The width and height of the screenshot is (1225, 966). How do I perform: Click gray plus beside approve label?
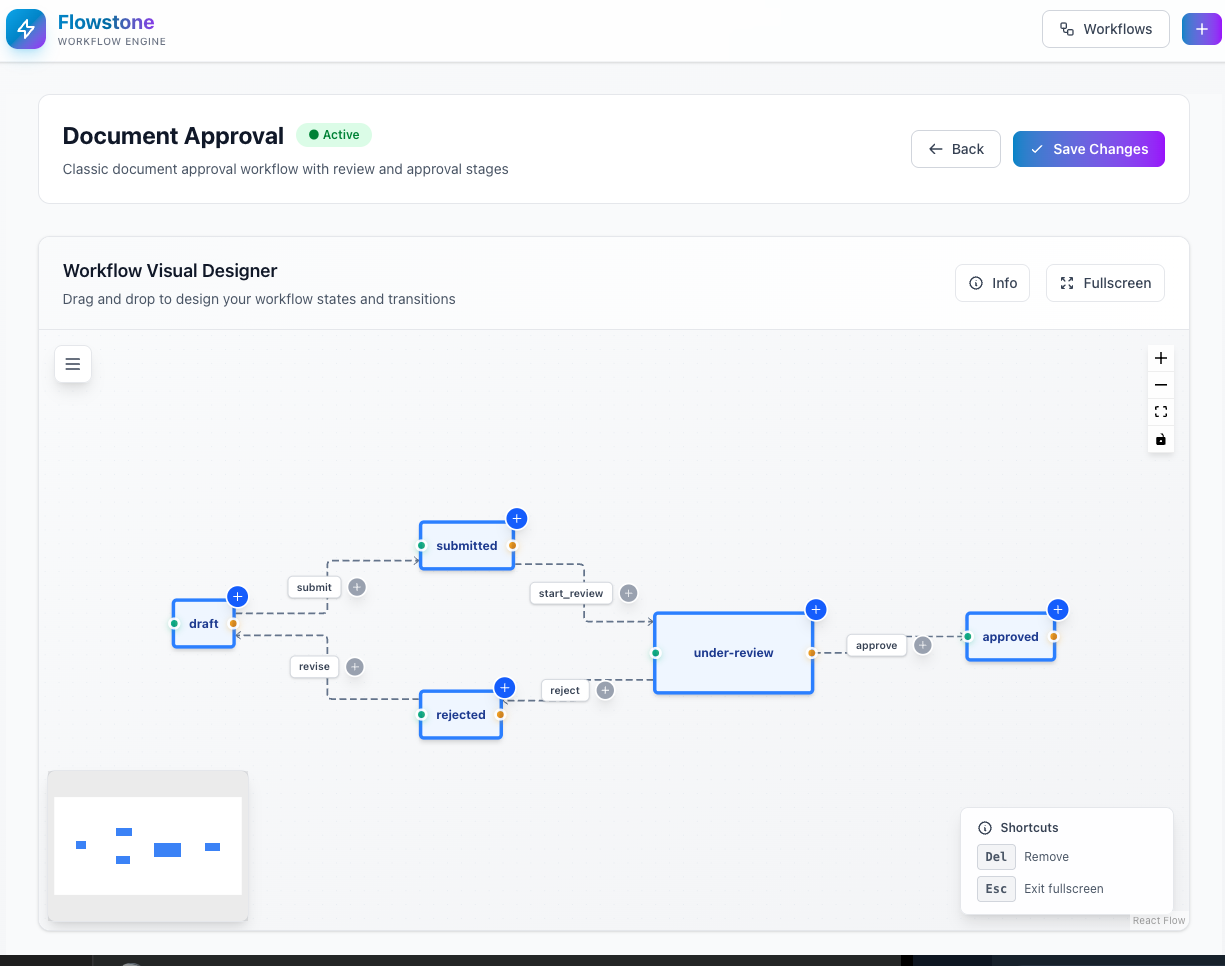point(923,645)
